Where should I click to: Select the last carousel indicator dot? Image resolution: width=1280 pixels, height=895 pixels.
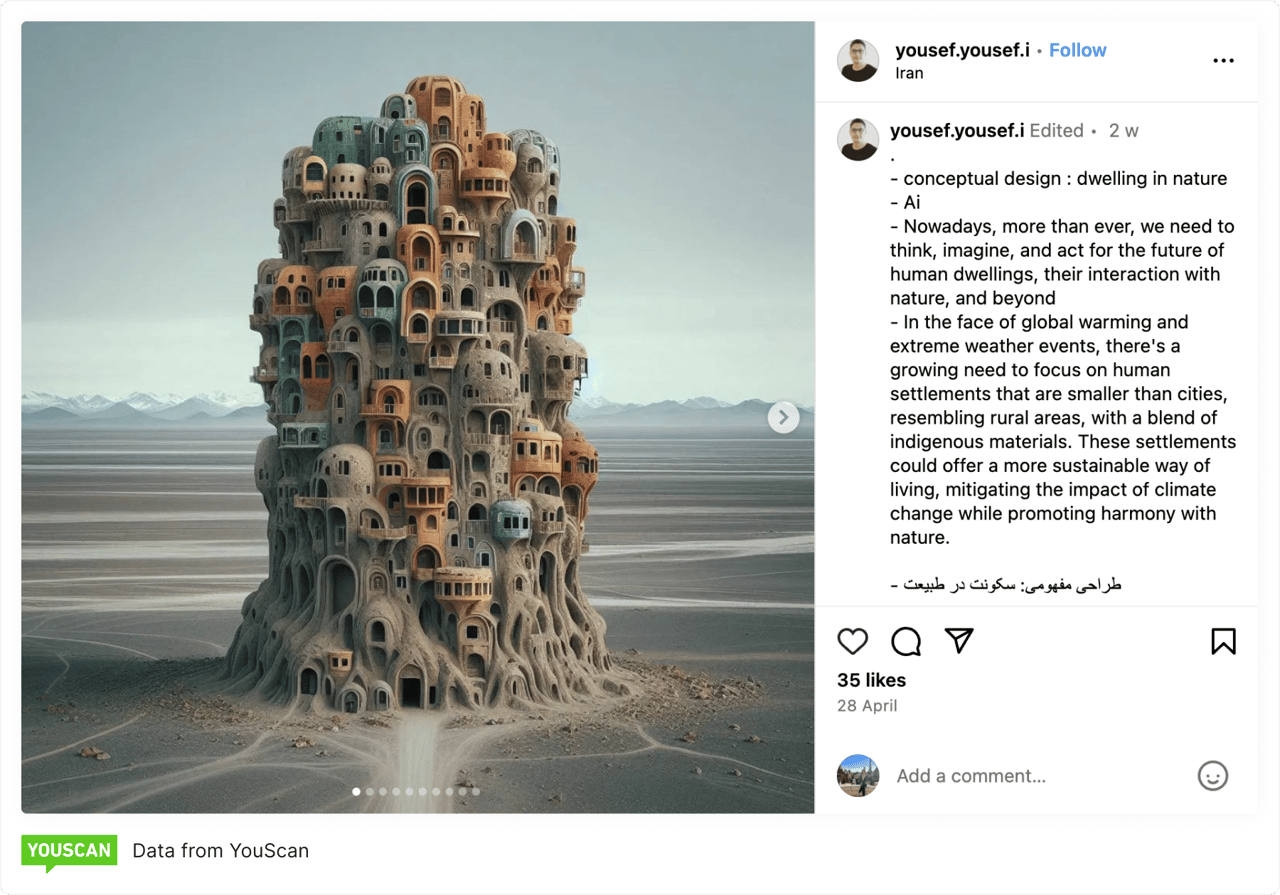(x=476, y=792)
